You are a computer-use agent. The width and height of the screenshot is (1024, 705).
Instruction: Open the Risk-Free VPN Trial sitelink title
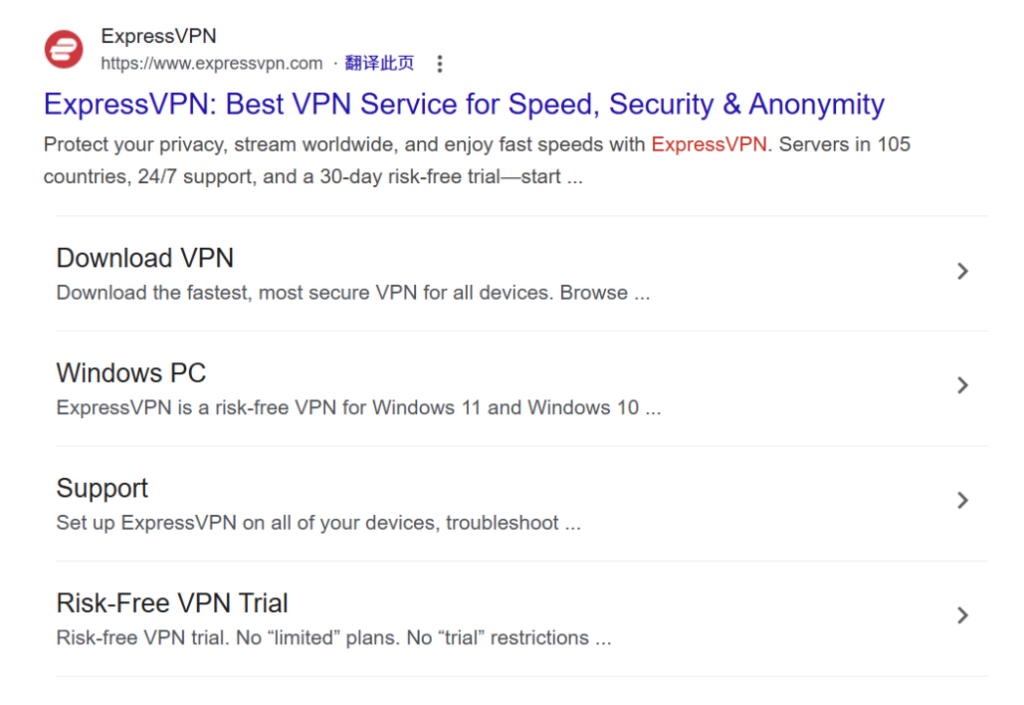click(172, 603)
